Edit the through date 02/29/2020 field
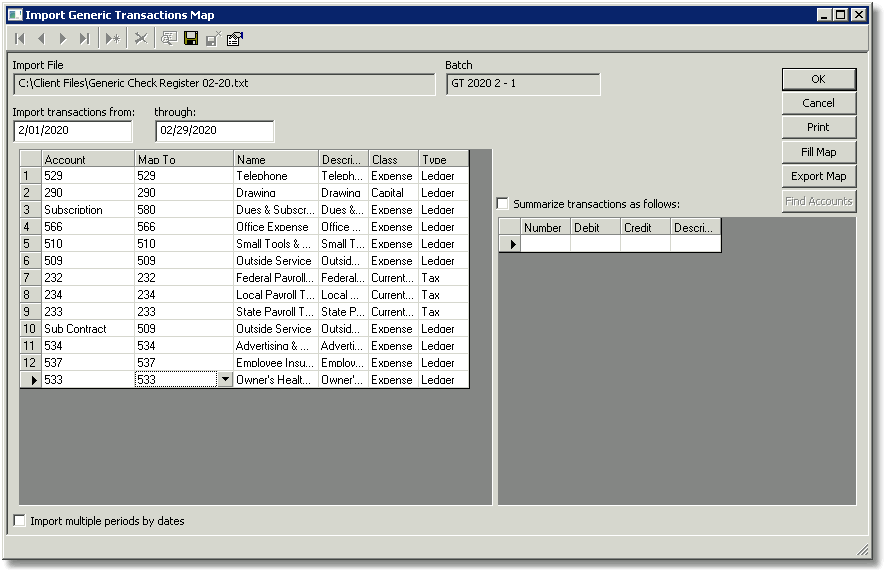887x574 pixels. tap(214, 131)
